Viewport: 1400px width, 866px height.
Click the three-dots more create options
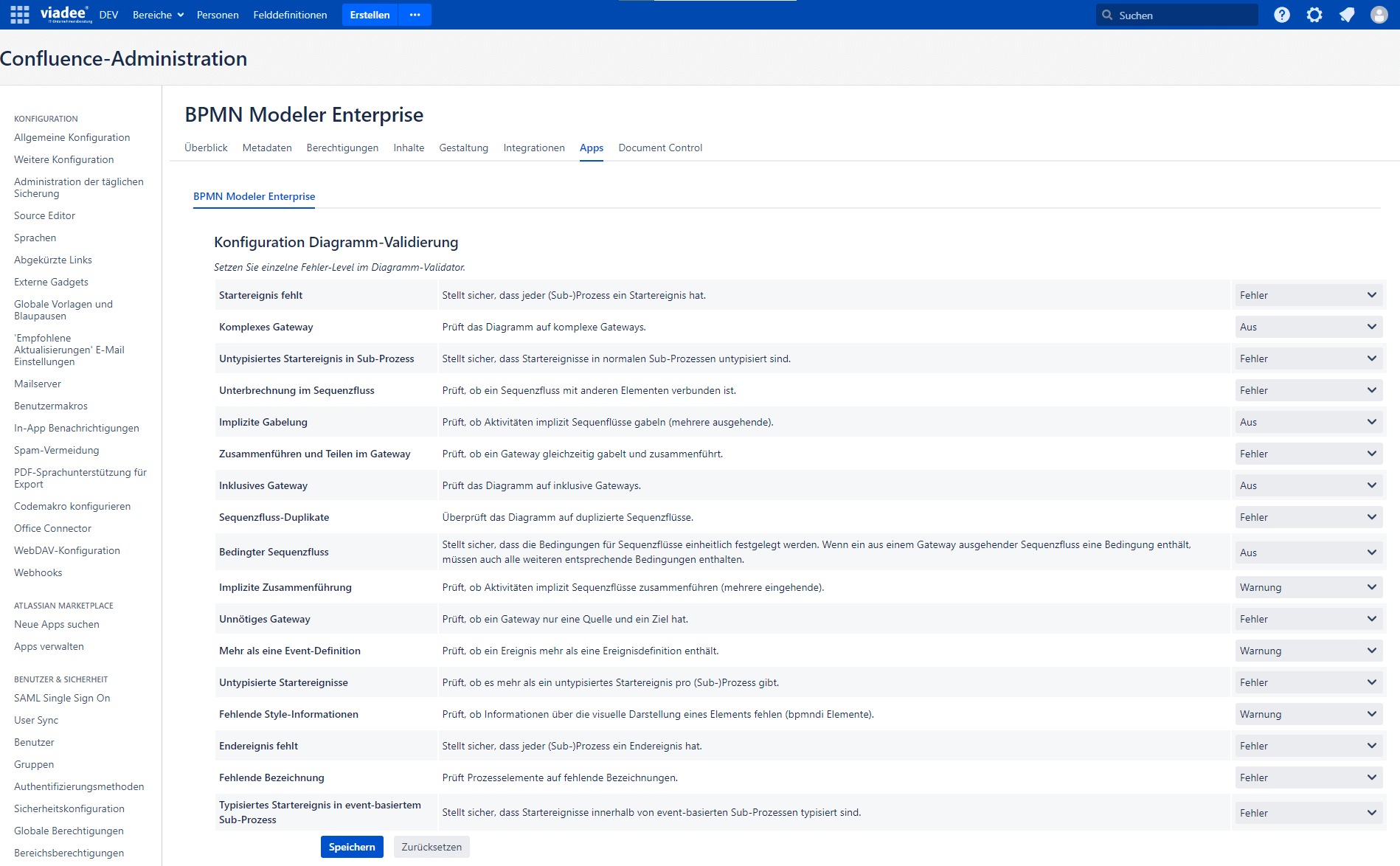click(415, 15)
